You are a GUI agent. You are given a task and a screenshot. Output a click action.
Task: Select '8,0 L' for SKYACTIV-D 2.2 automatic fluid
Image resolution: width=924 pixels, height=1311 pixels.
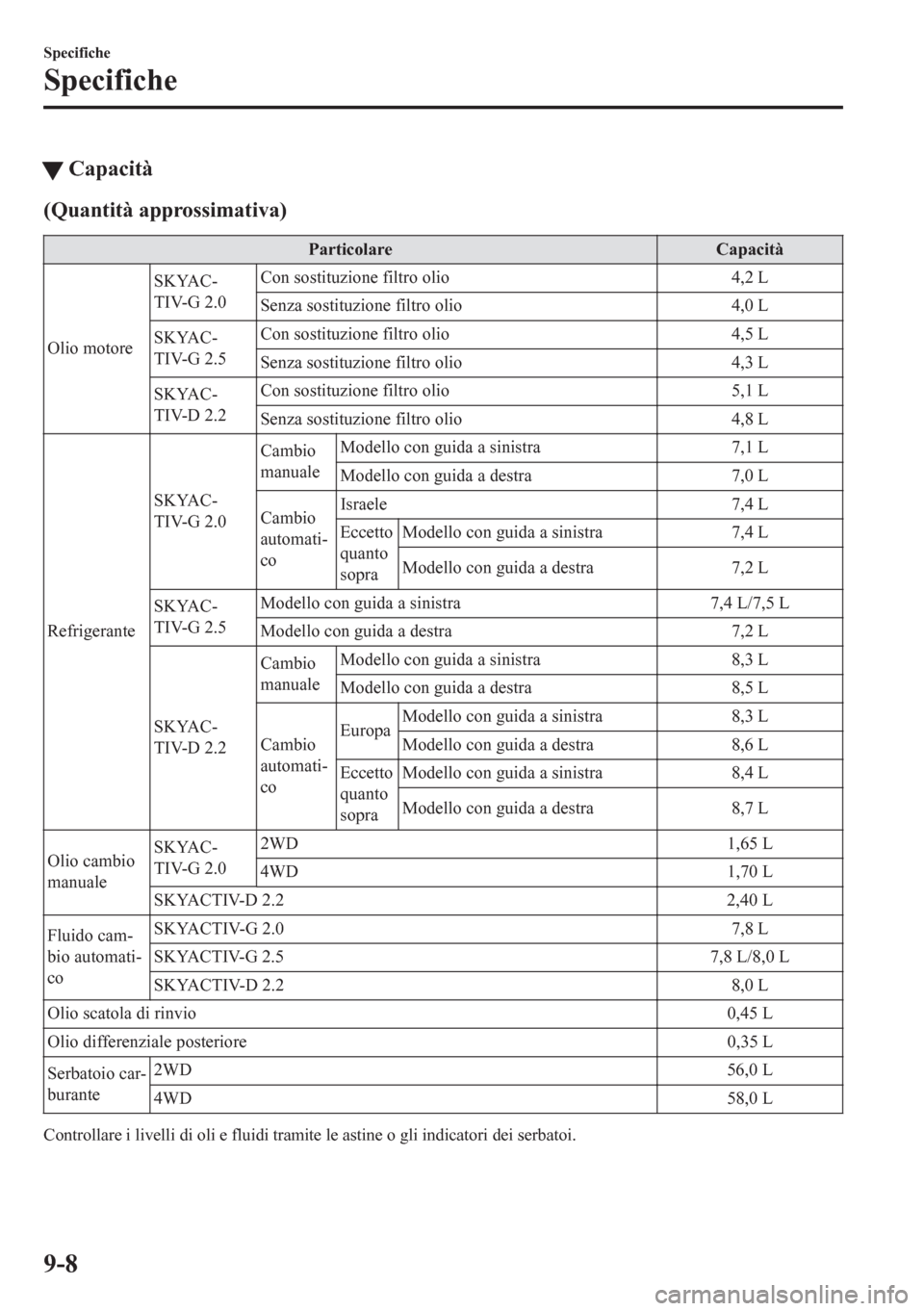pyautogui.click(x=749, y=986)
